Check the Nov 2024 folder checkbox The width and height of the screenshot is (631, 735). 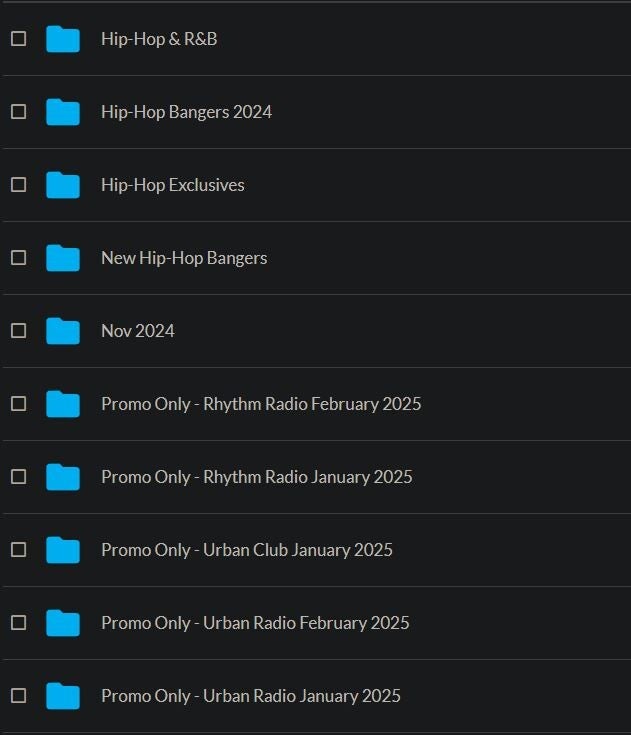18,331
